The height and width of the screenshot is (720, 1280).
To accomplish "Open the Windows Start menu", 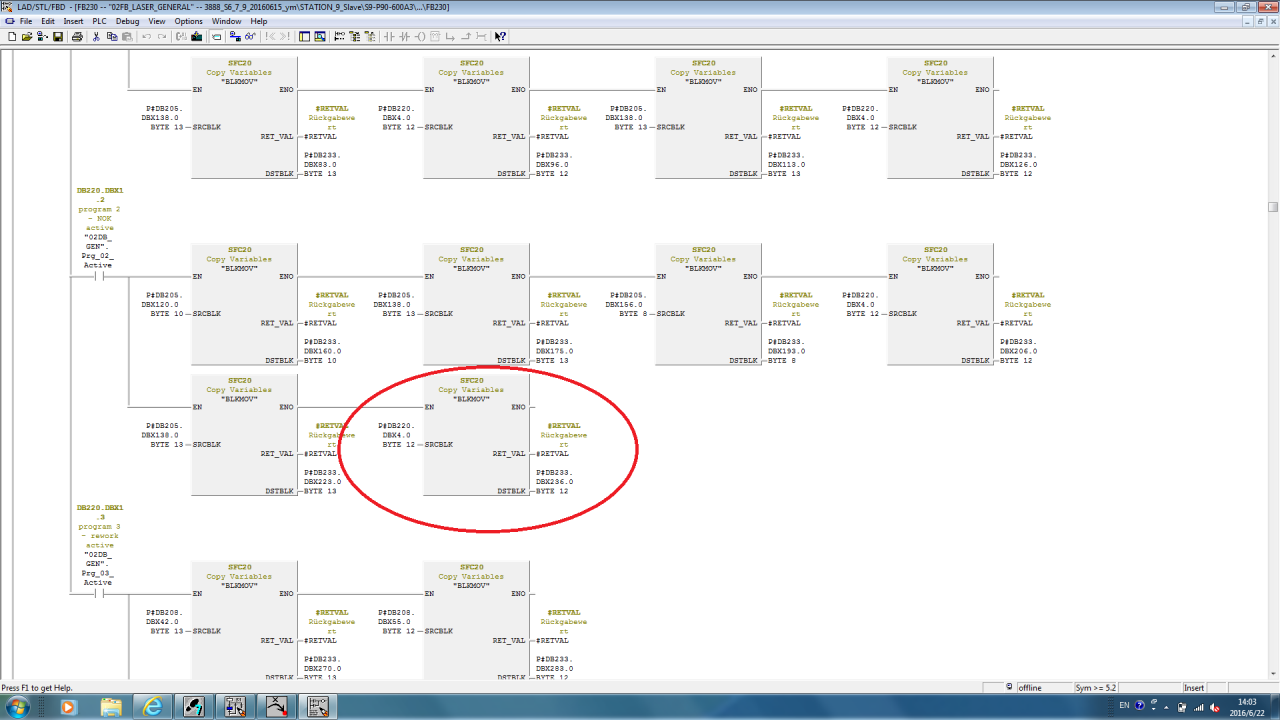I will click(19, 707).
